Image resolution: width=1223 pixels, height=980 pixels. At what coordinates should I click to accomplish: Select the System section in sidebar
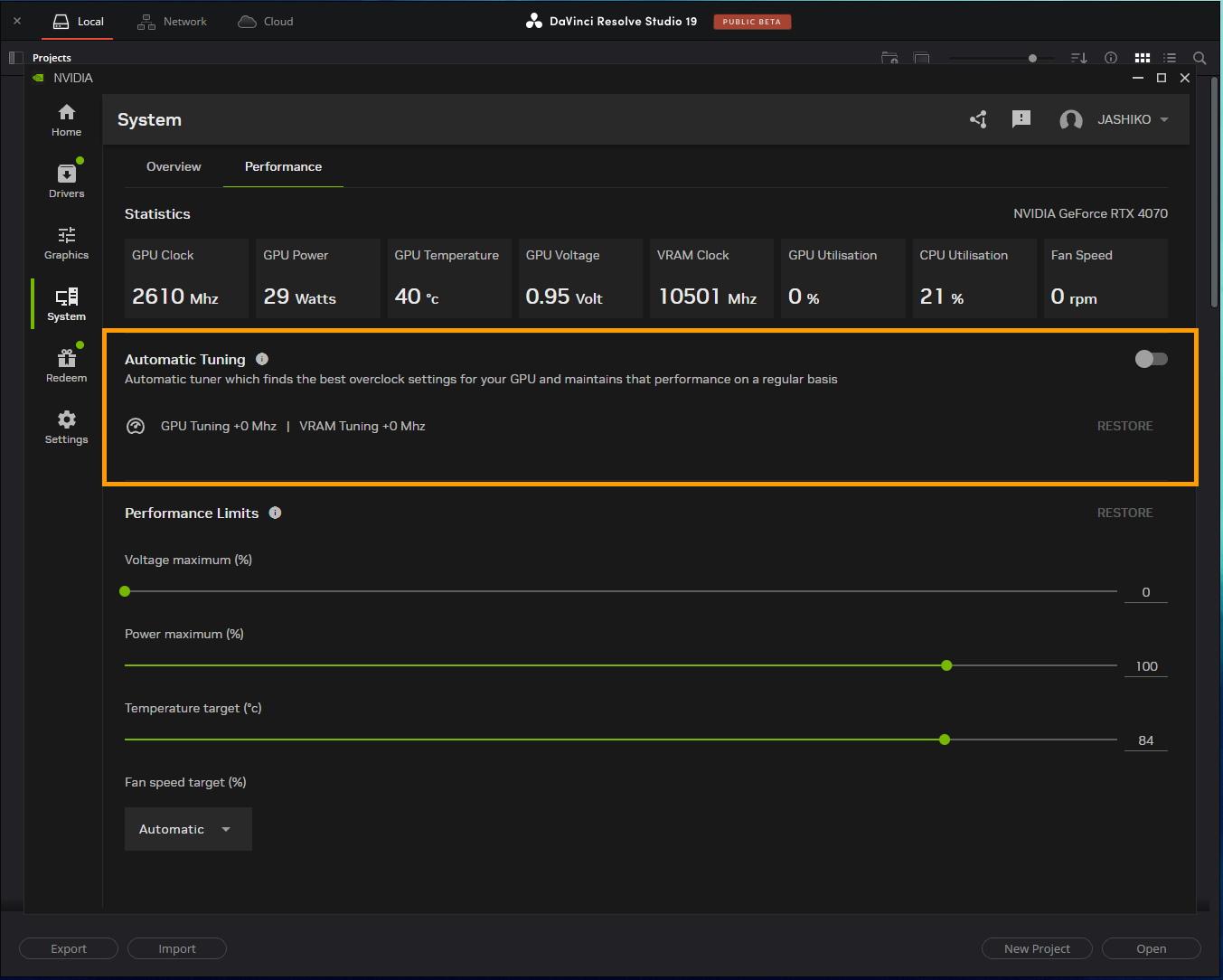pyautogui.click(x=66, y=305)
